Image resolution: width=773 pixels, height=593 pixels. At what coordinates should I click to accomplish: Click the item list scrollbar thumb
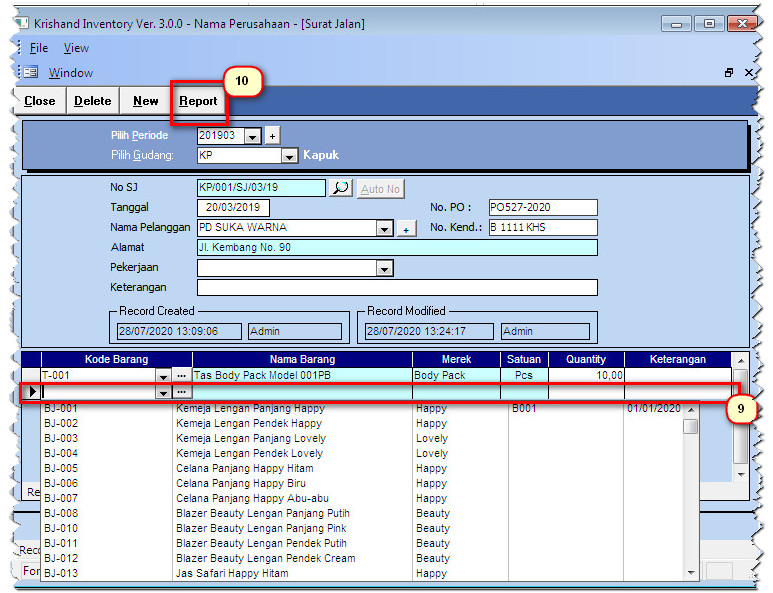(x=691, y=426)
